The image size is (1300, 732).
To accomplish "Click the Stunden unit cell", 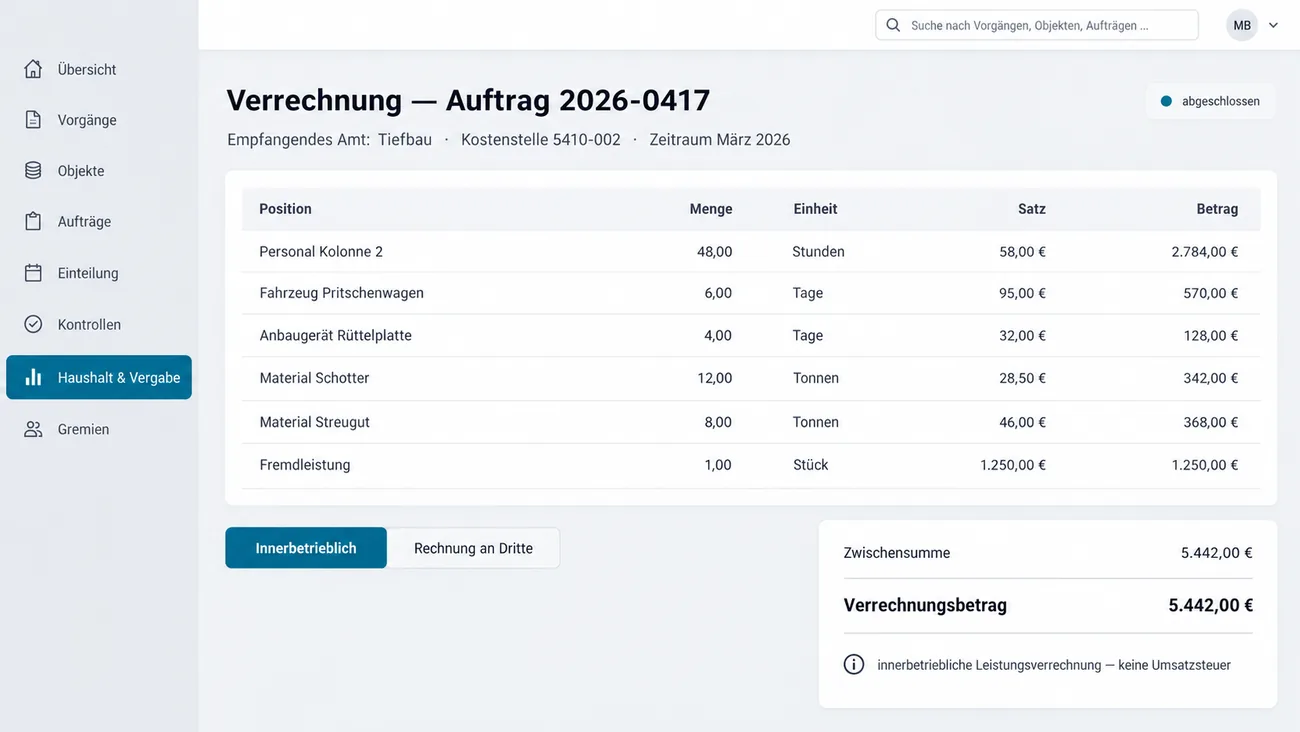I will (818, 251).
